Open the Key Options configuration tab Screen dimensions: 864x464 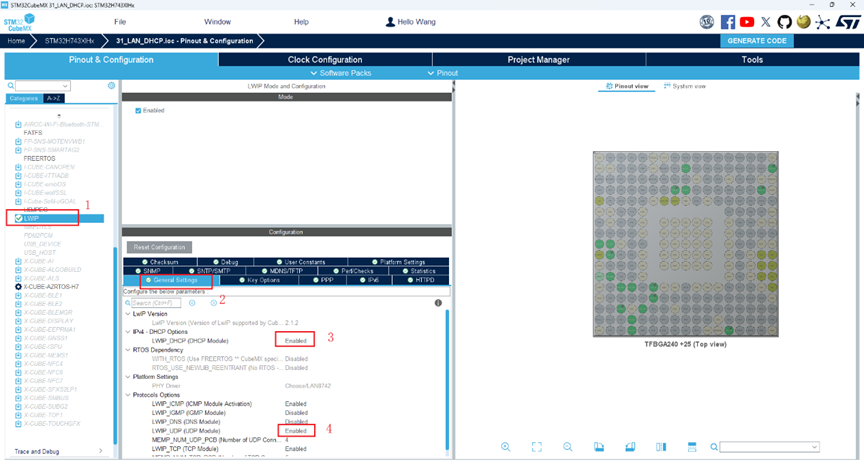[x=259, y=280]
